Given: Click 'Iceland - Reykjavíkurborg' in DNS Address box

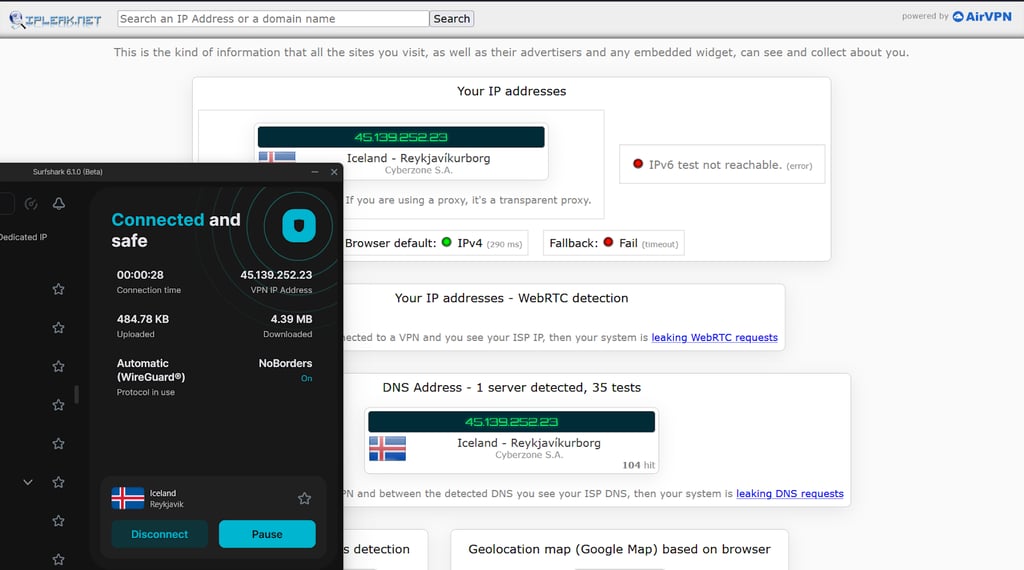Looking at the screenshot, I should click(529, 443).
